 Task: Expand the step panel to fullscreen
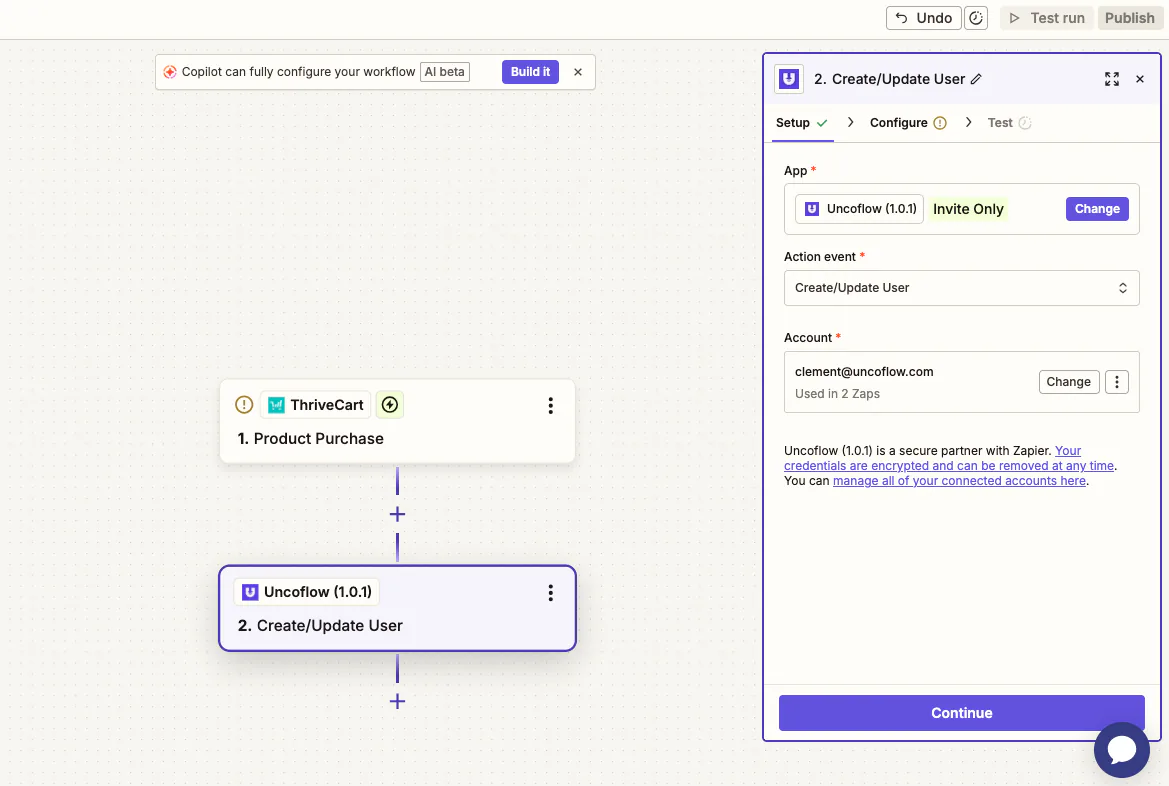coord(1112,79)
